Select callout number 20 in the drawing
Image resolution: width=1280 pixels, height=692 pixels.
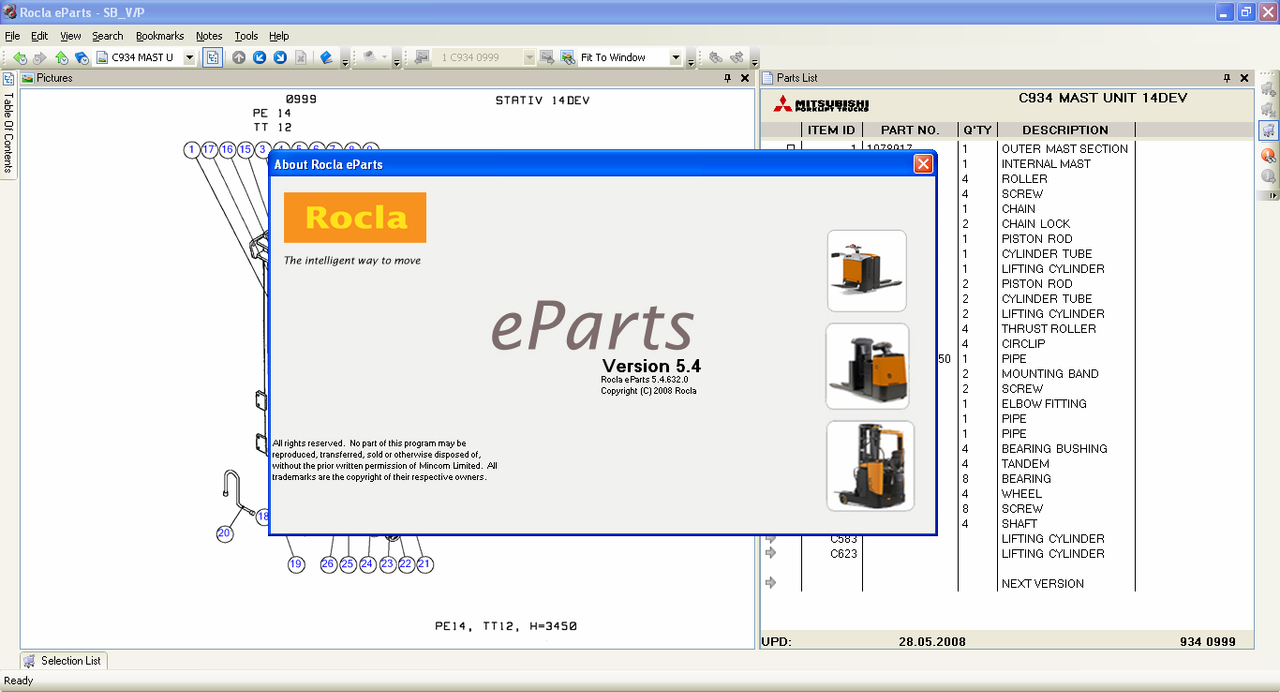(x=225, y=534)
